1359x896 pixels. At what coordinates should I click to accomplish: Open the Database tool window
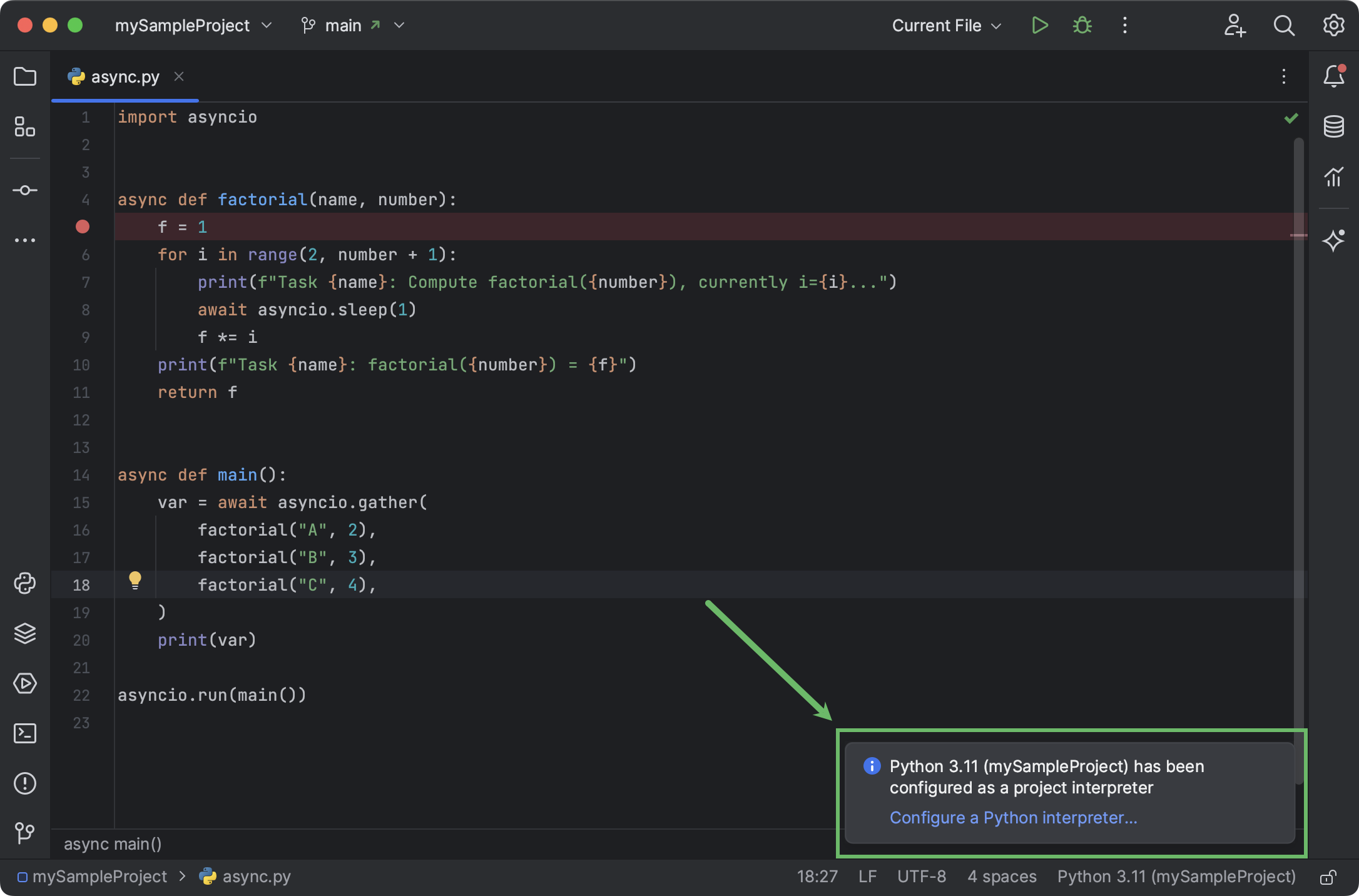[1334, 126]
